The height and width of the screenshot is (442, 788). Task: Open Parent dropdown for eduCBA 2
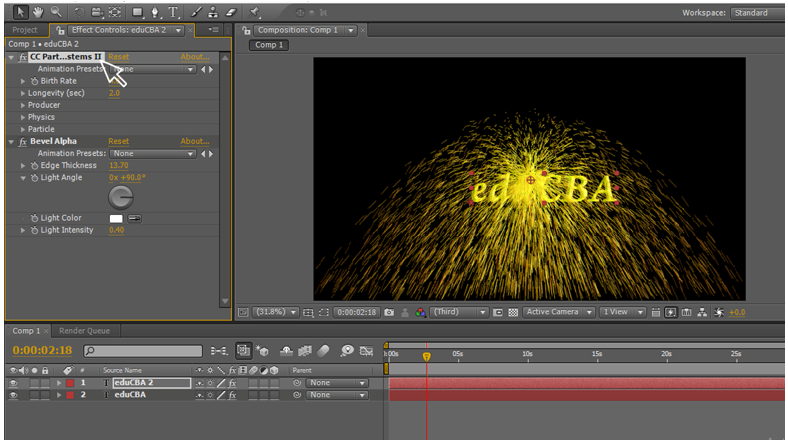click(x=337, y=383)
